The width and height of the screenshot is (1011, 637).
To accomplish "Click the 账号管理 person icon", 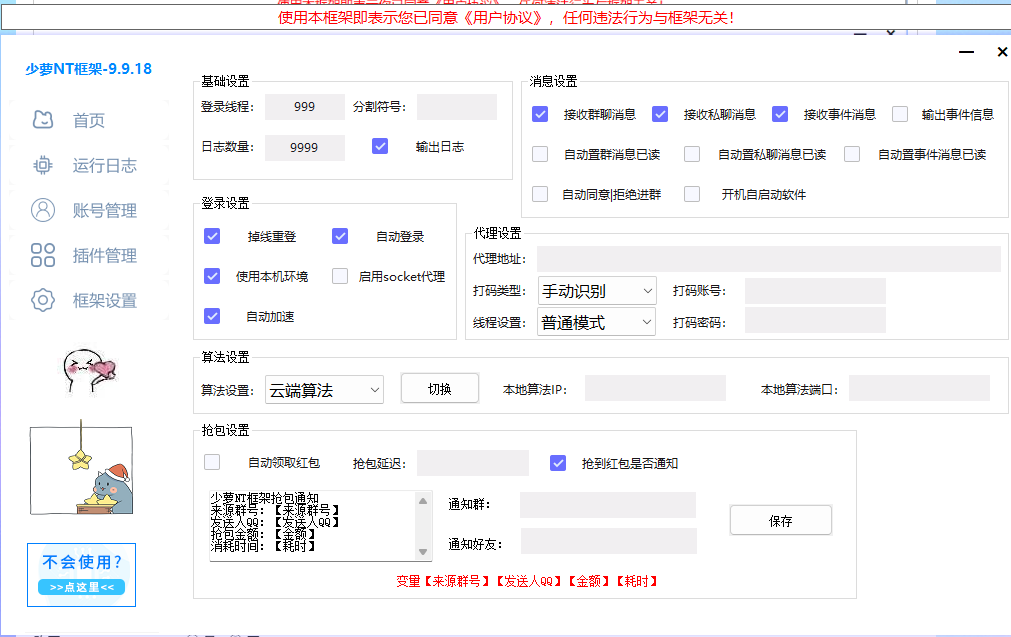I will tap(43, 211).
